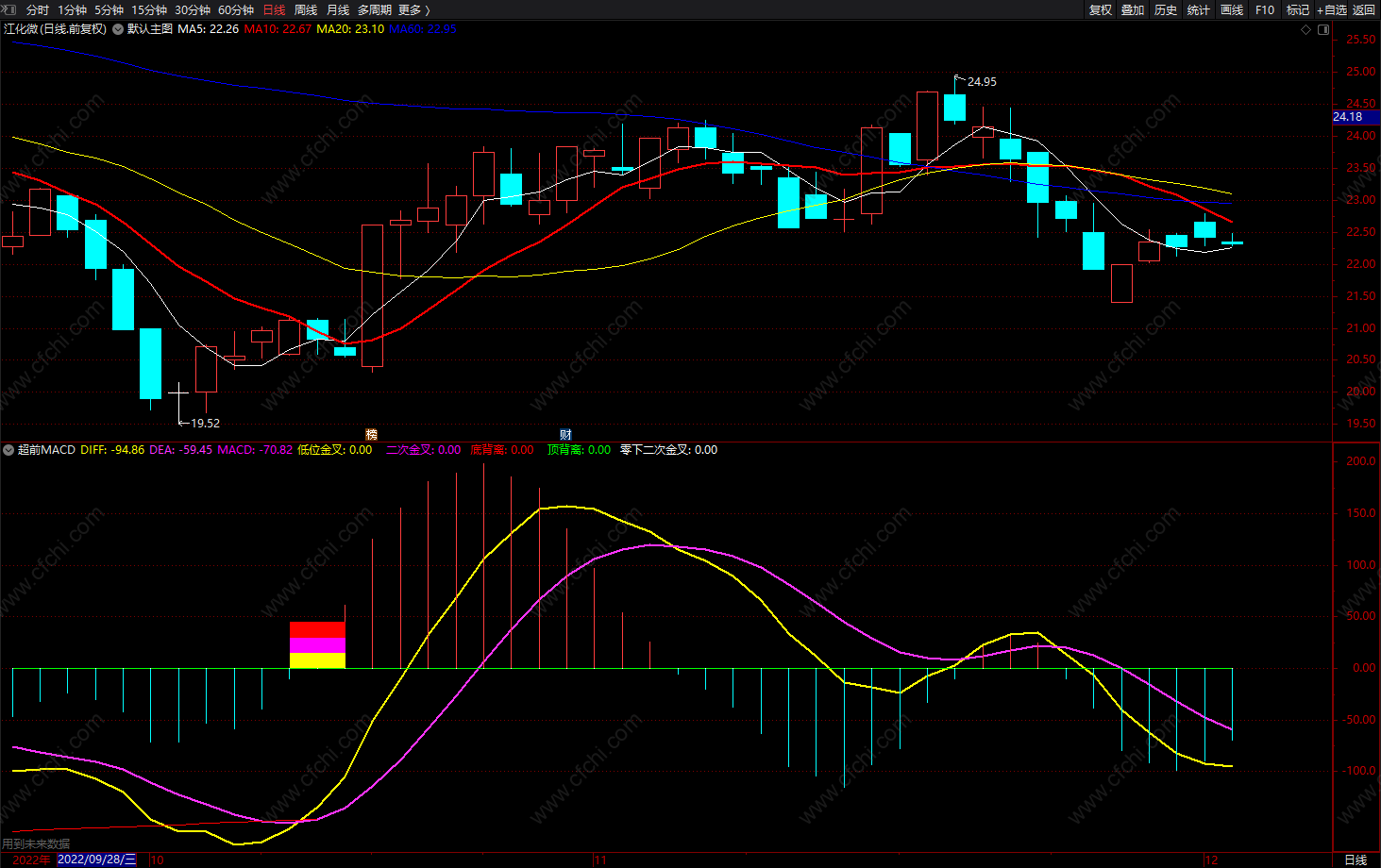Click the 标记 mark button
This screenshot has width=1381, height=868.
point(1298,9)
